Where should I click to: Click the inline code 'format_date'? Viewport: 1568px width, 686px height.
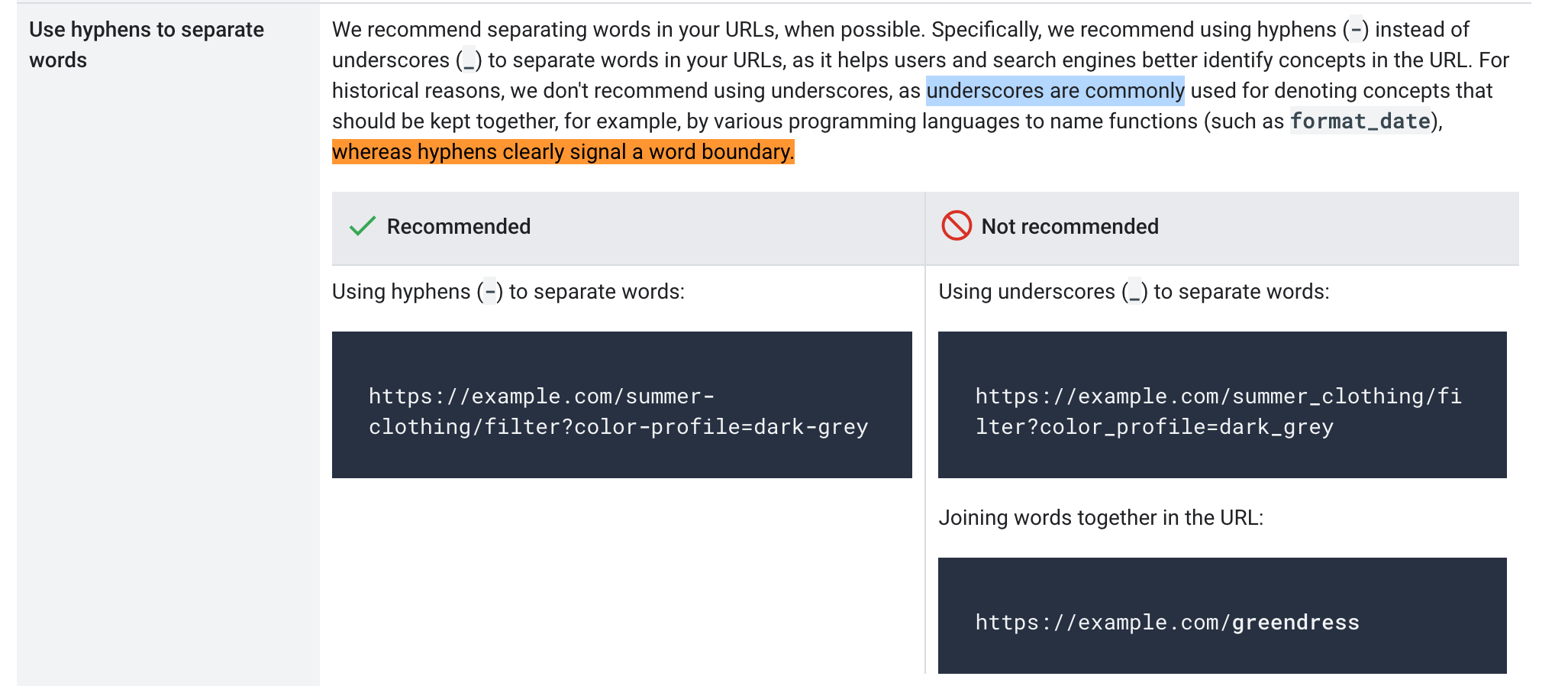[1360, 121]
